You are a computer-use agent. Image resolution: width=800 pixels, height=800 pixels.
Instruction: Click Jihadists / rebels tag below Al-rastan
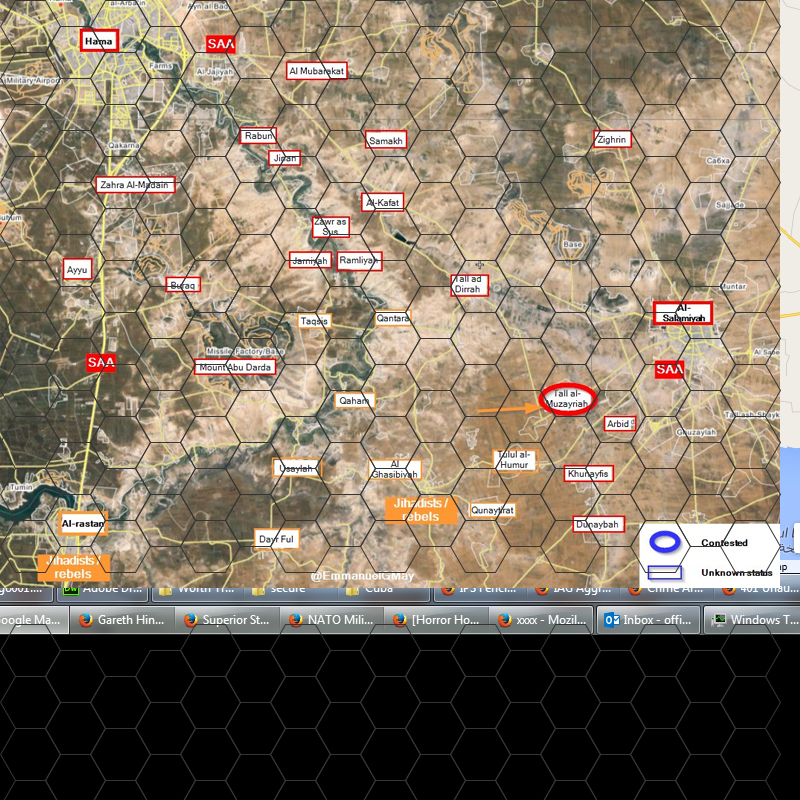[x=74, y=567]
